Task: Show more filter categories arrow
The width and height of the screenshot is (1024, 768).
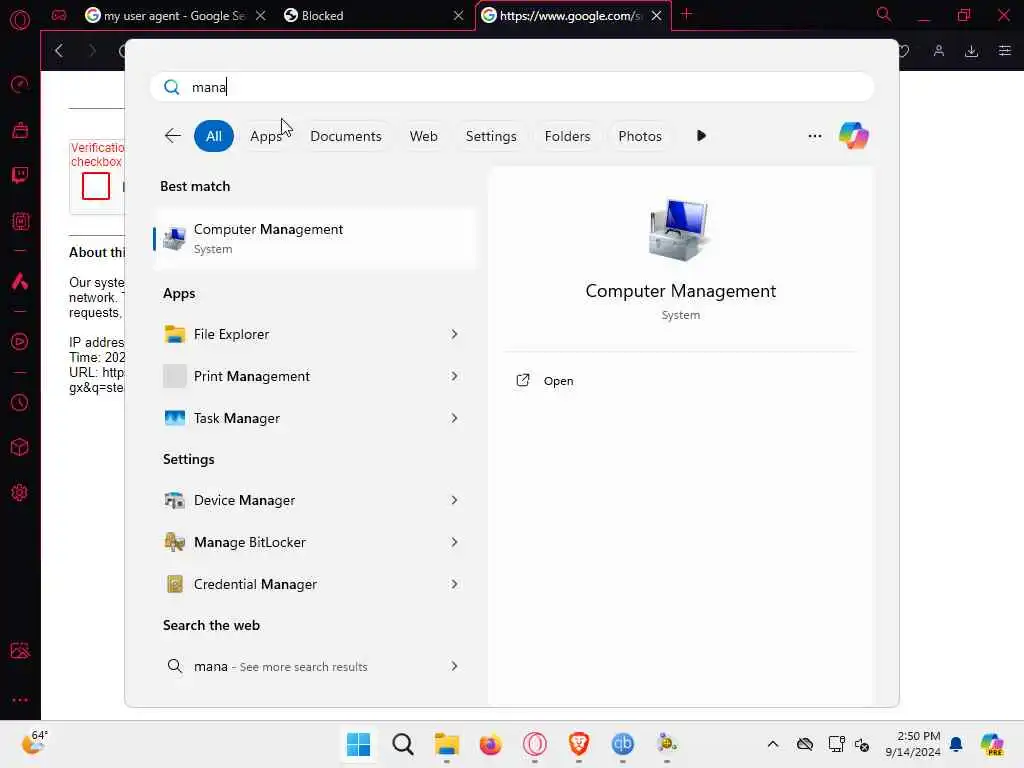Action: [x=701, y=136]
